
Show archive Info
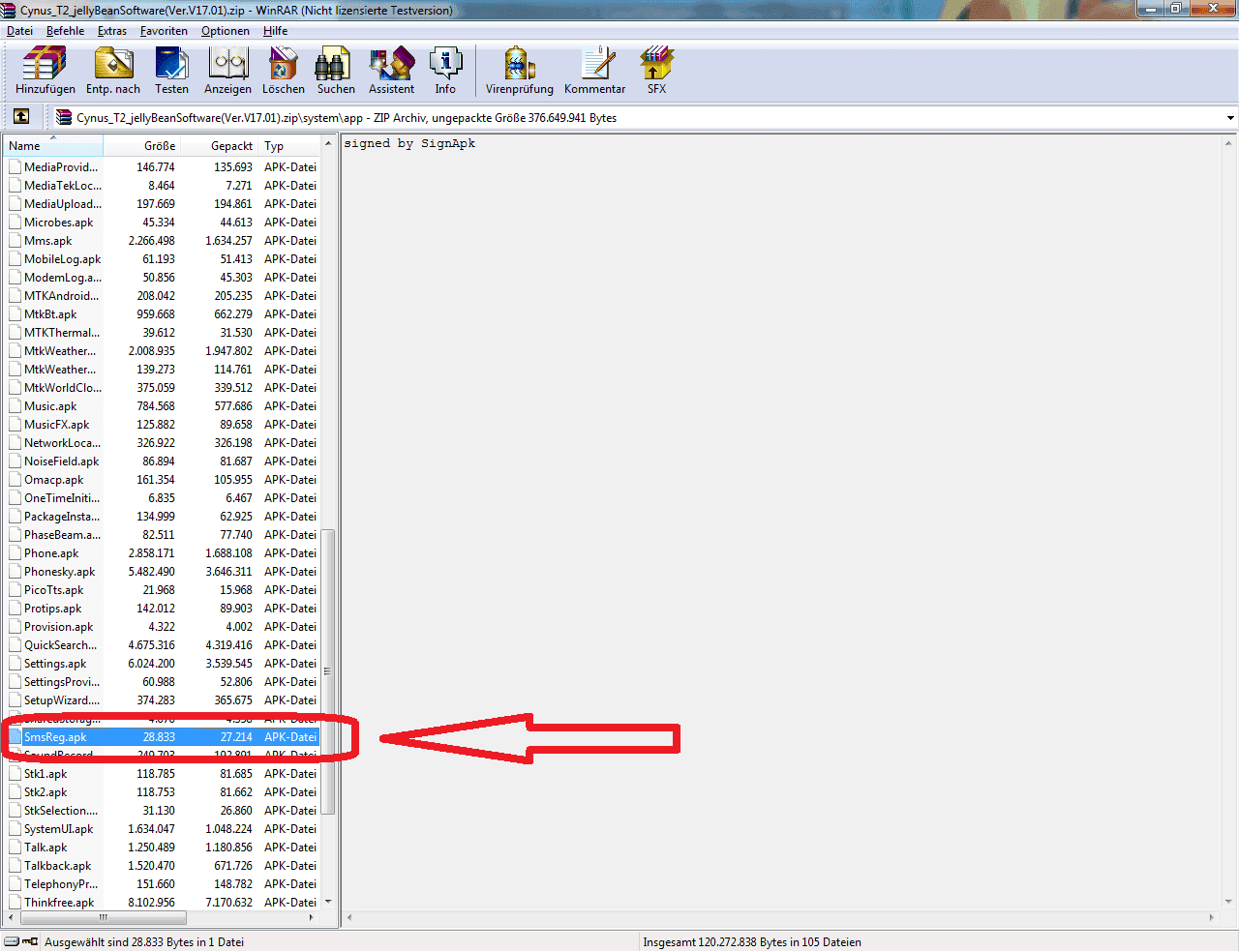[445, 71]
